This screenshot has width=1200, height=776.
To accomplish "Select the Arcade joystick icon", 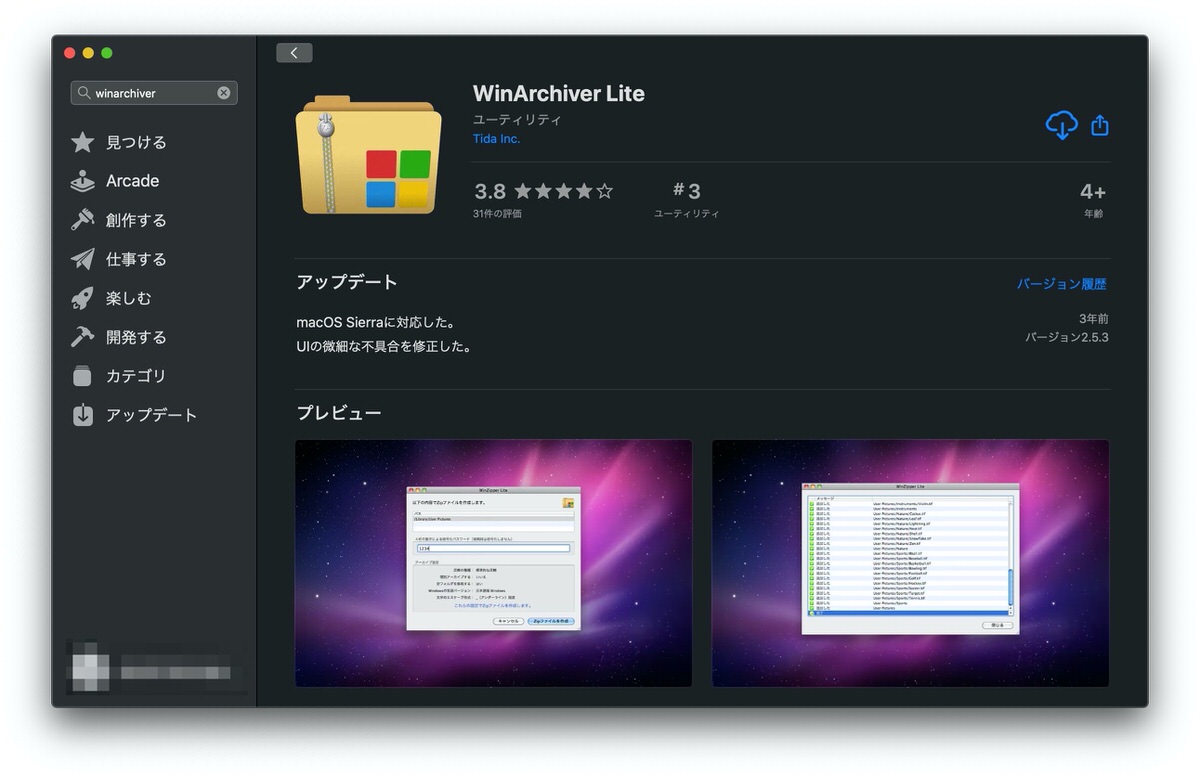I will click(x=82, y=181).
